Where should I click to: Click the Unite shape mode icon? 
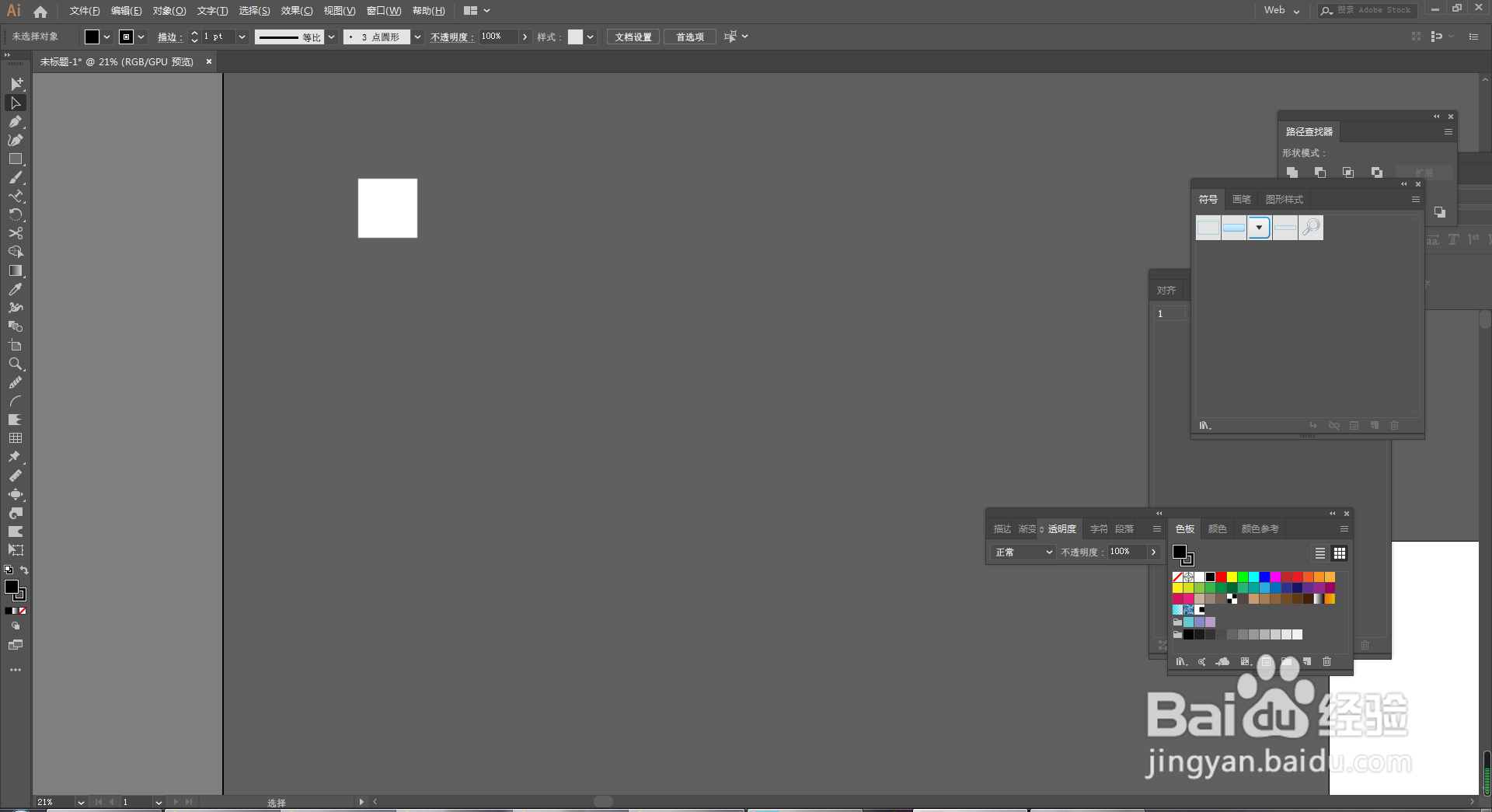(x=1292, y=173)
